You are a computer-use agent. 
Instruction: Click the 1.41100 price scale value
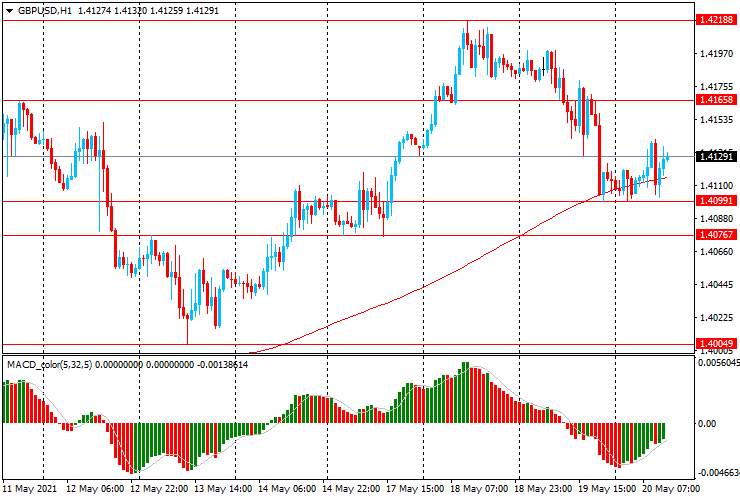717,186
